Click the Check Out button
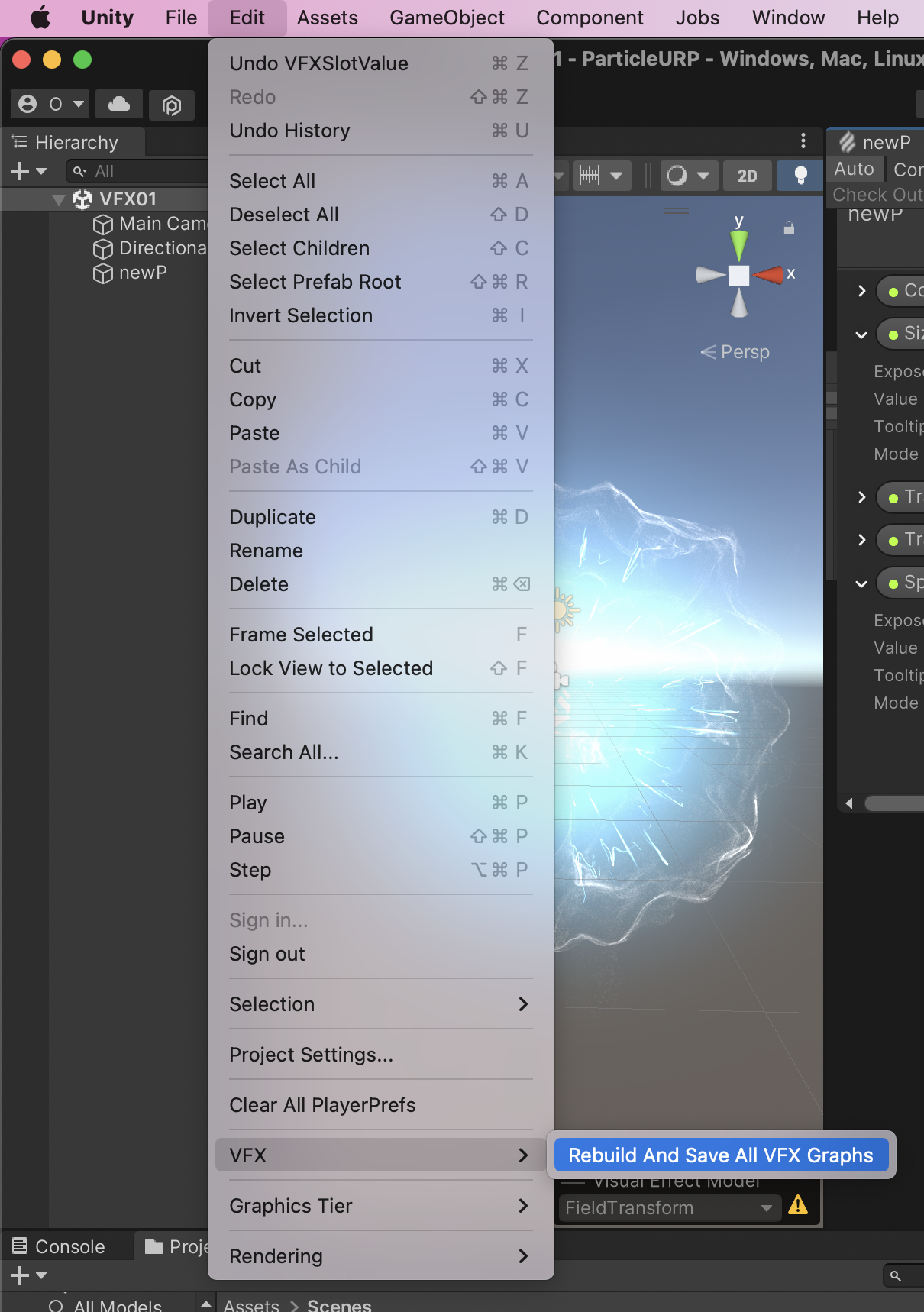 coord(877,195)
